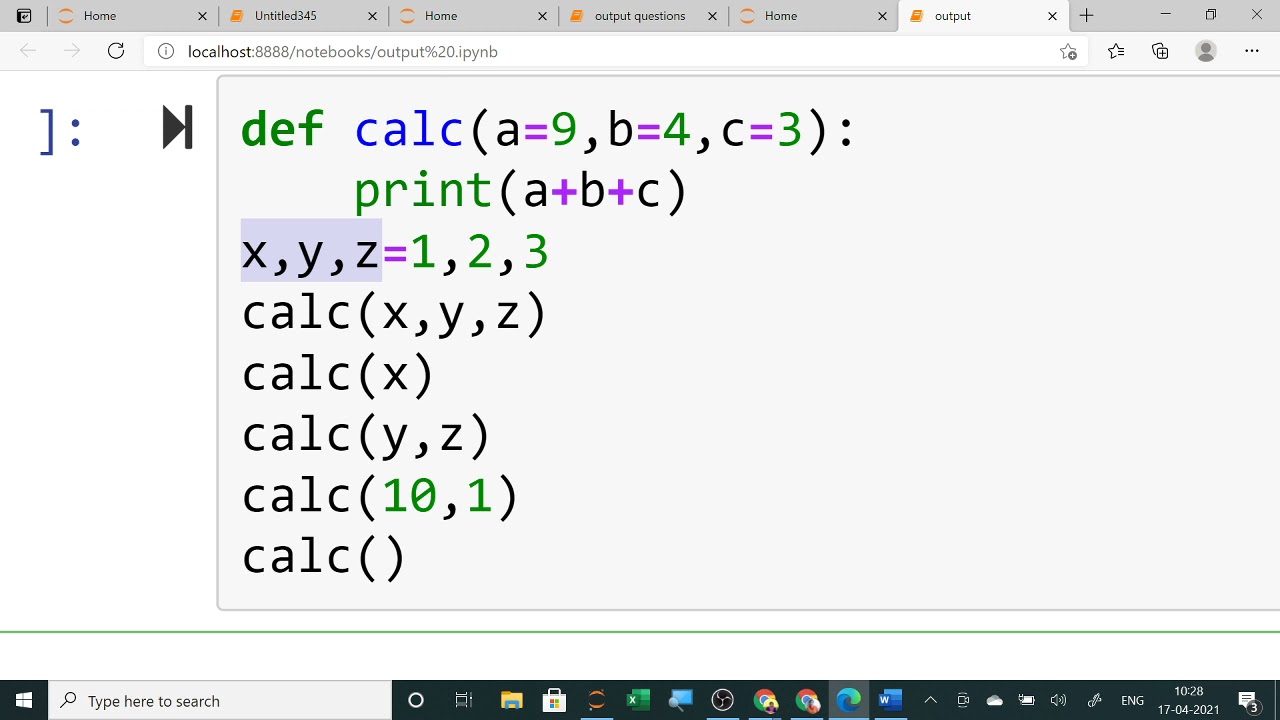Run the cell with the run icon
1280x720 pixels.
point(177,128)
